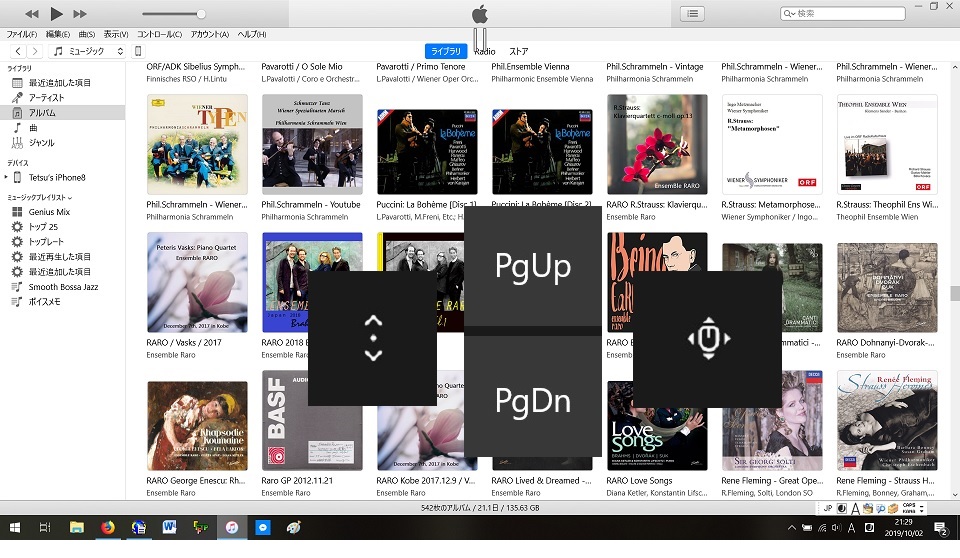Click the iTunes taskbar icon

coord(231,527)
